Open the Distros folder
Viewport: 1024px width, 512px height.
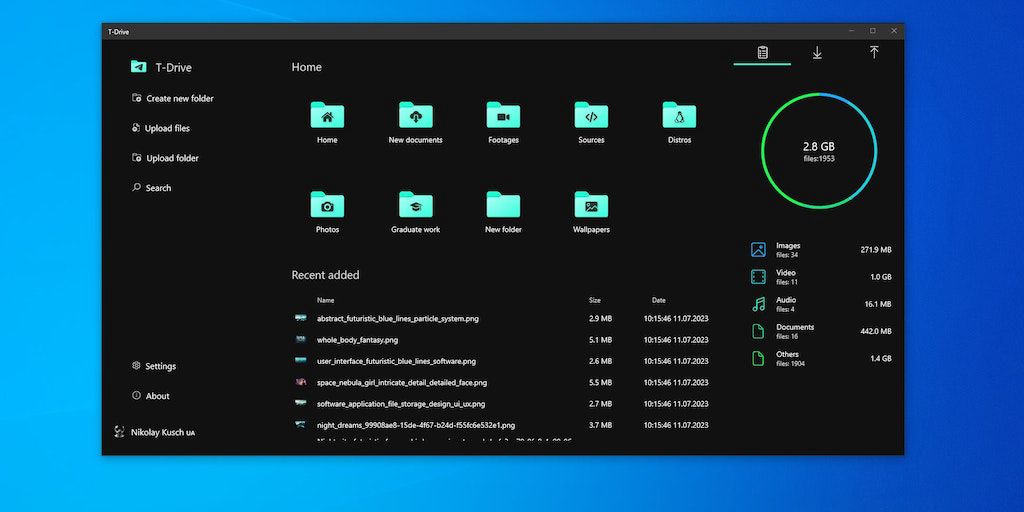(x=679, y=116)
